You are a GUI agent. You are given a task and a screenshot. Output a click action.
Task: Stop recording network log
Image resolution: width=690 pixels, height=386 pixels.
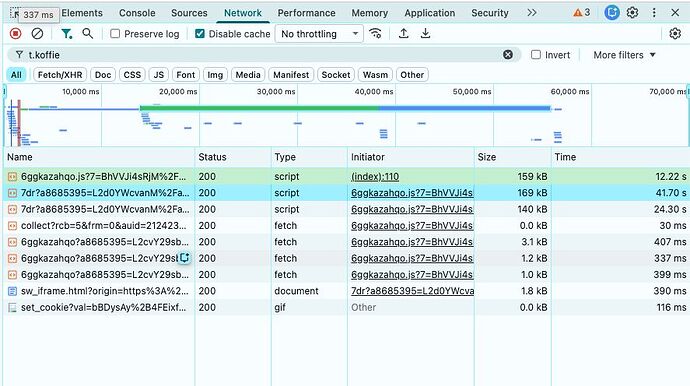pos(15,33)
